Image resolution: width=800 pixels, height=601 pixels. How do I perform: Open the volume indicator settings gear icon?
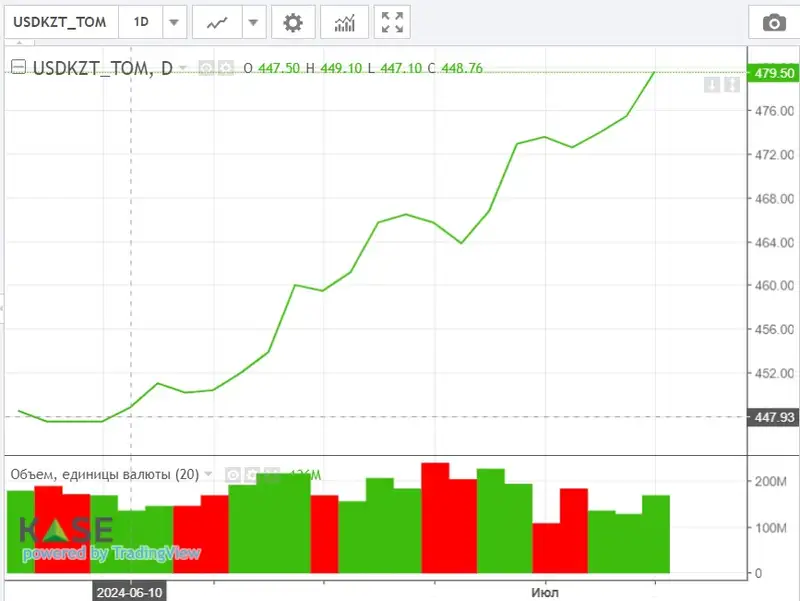(x=251, y=474)
